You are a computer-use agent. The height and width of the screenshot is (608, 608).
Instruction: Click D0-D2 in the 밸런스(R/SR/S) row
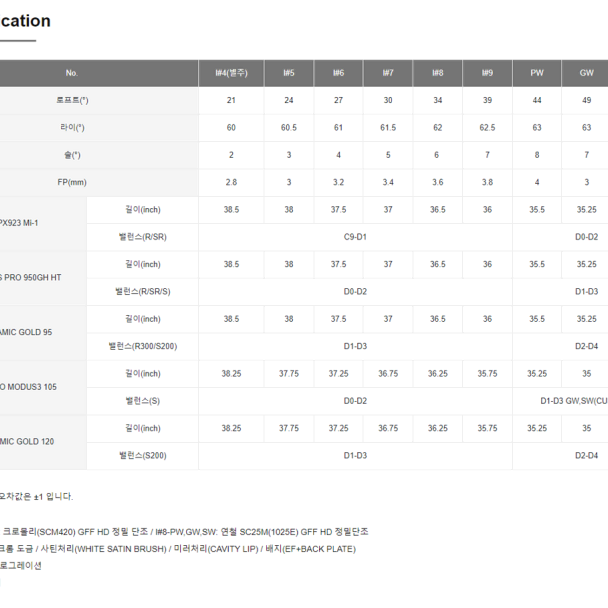[355, 292]
